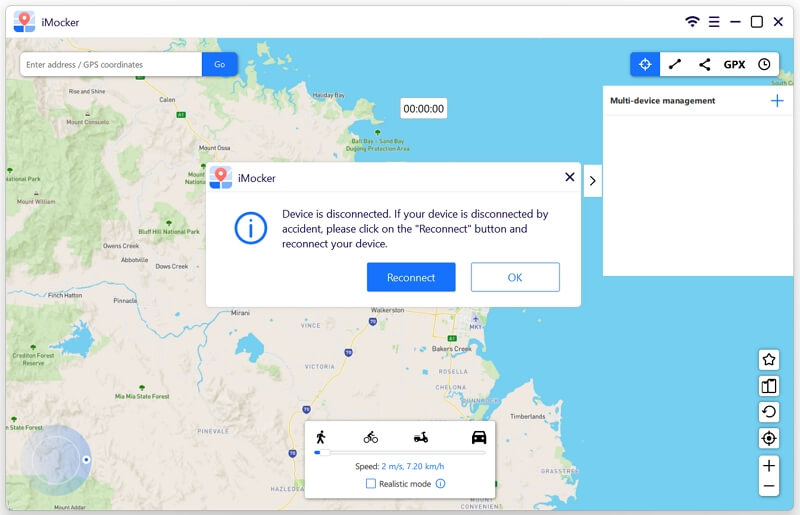Click the Bakers Creek map label
This screenshot has height=515, width=800.
coord(452,349)
